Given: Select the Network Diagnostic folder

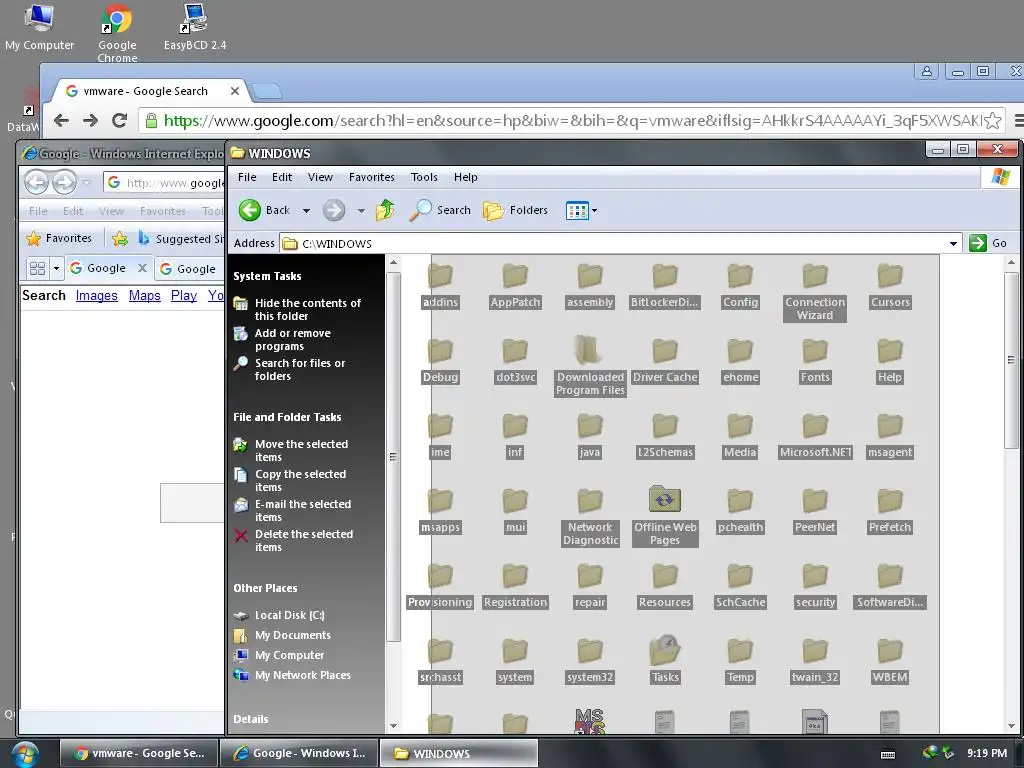Looking at the screenshot, I should 590,502.
